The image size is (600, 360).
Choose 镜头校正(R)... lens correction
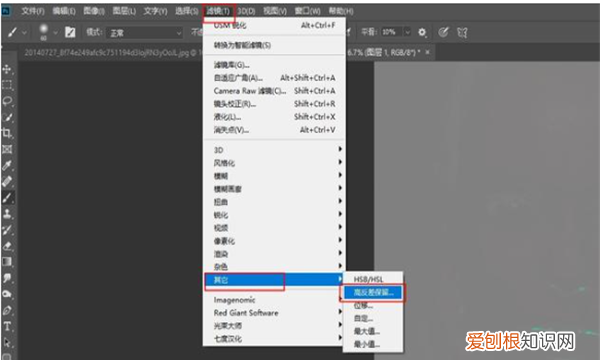click(x=274, y=104)
